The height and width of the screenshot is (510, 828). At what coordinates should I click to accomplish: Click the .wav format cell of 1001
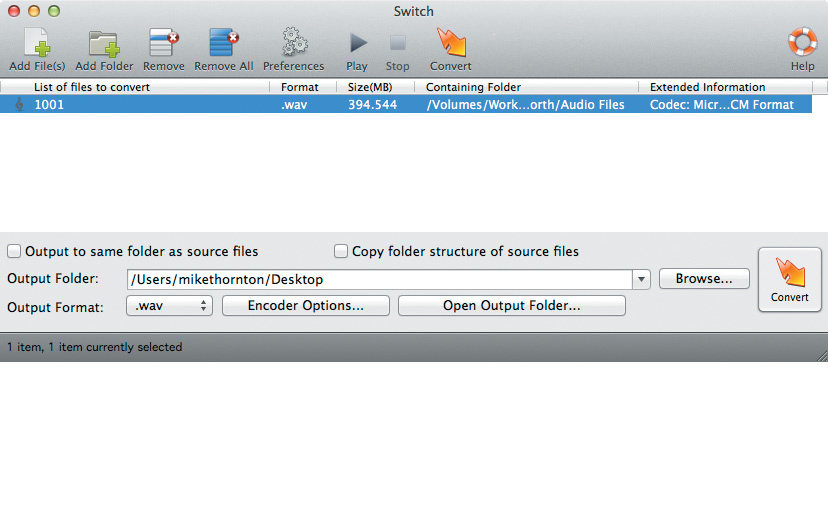[x=294, y=105]
